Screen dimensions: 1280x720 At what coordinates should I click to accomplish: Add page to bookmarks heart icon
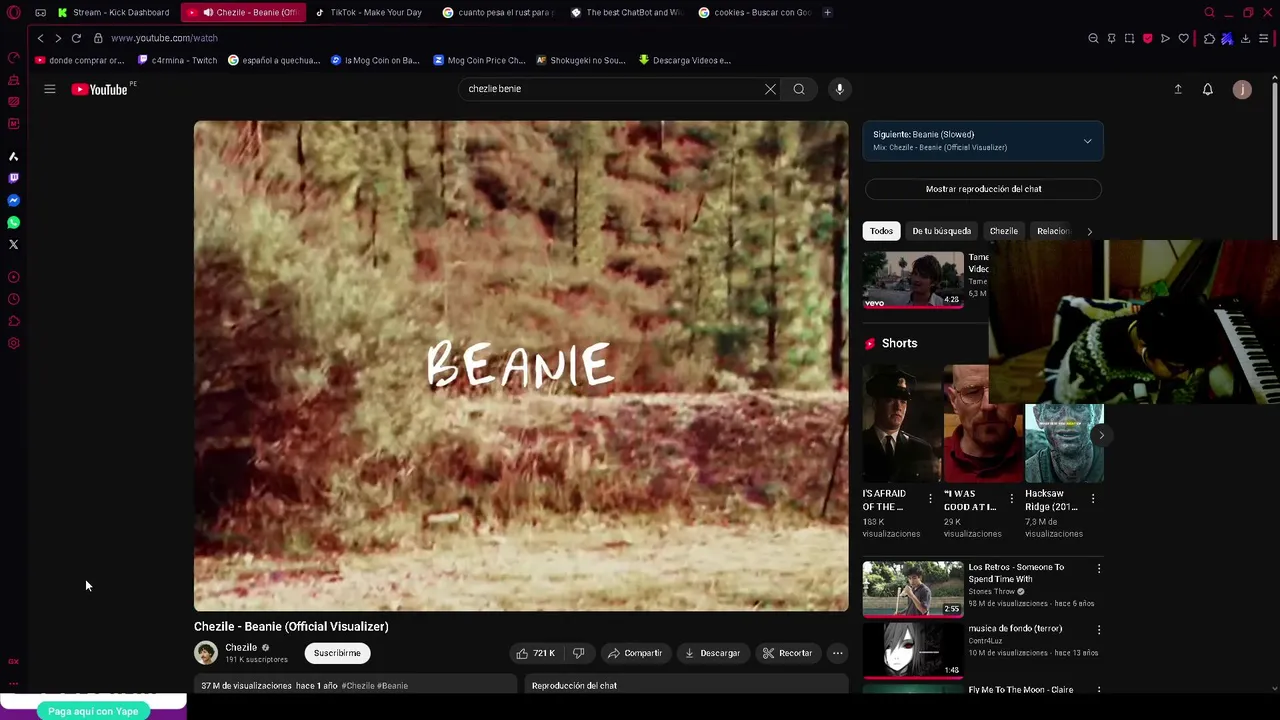(1183, 38)
